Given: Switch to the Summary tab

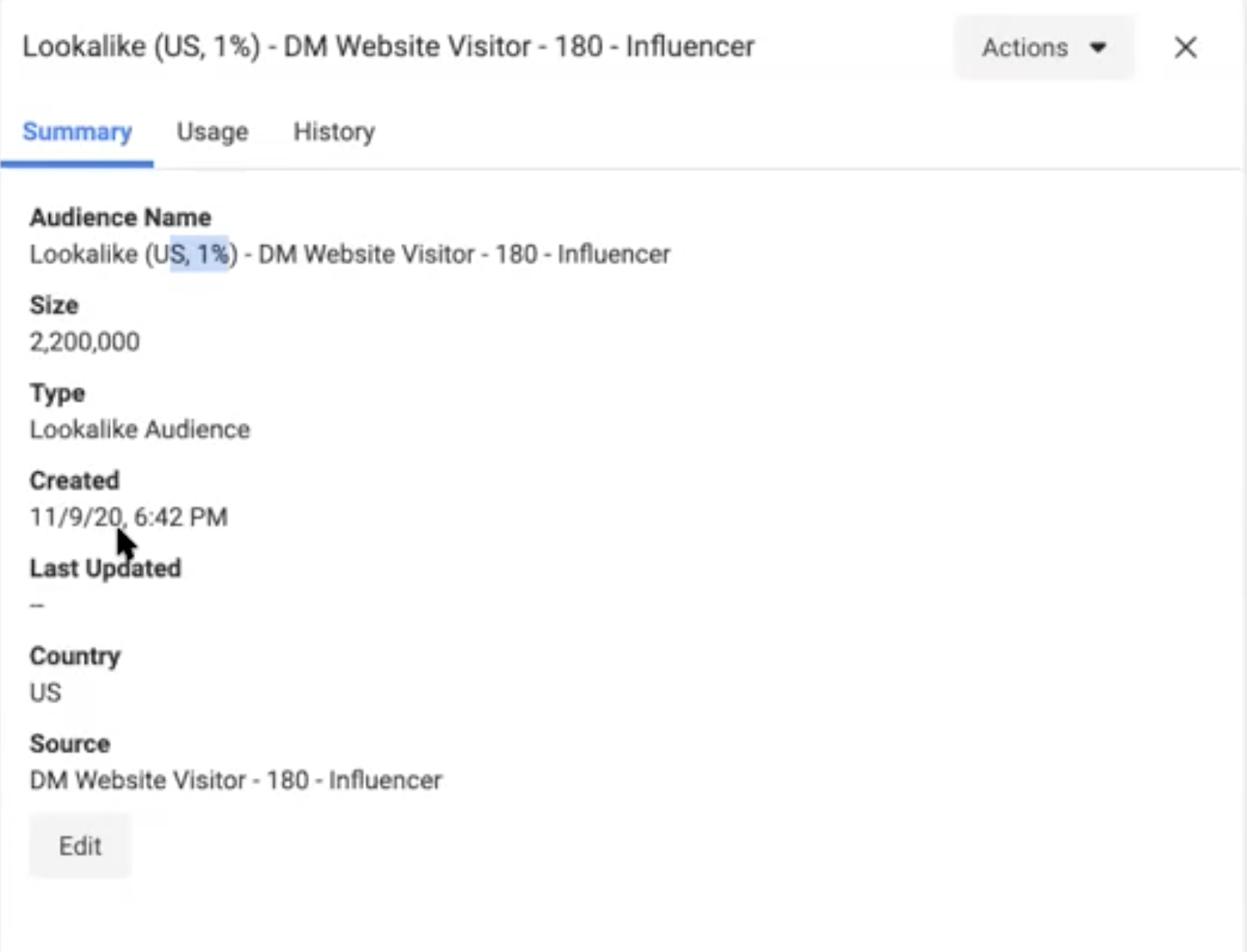Looking at the screenshot, I should [77, 132].
